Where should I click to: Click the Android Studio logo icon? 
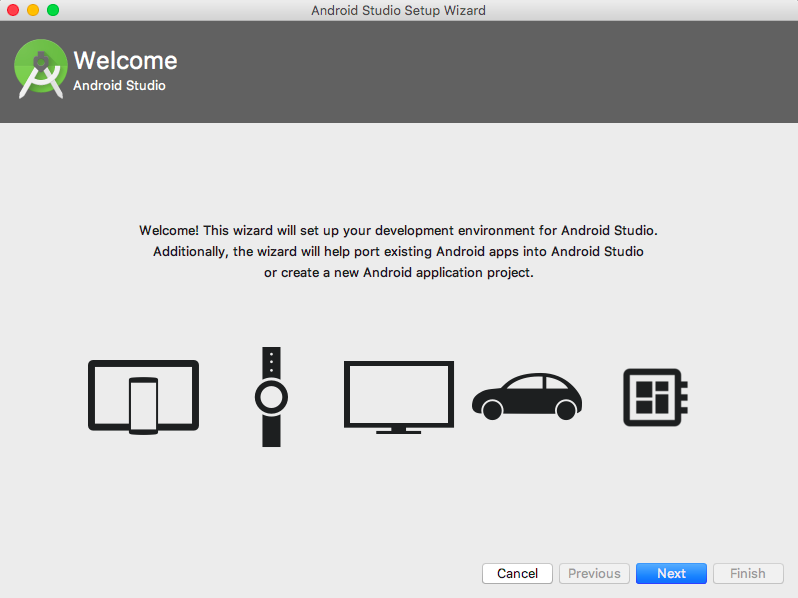point(41,69)
